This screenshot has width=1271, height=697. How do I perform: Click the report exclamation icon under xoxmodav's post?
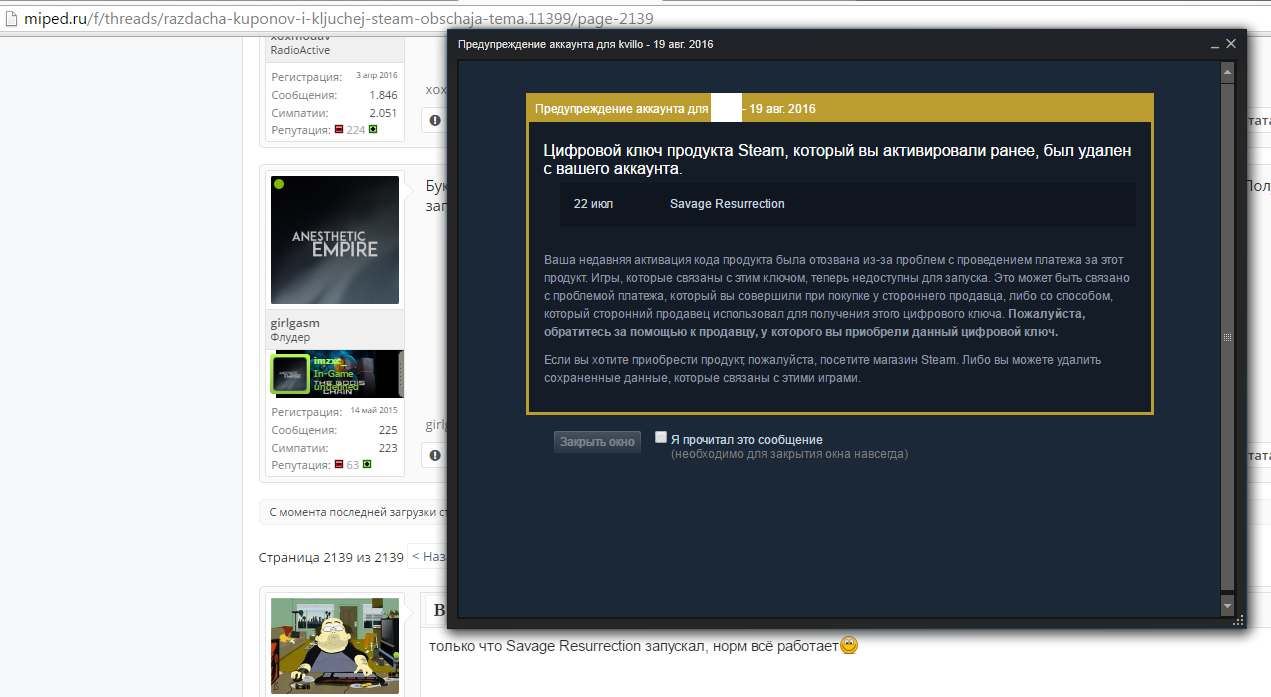435,120
